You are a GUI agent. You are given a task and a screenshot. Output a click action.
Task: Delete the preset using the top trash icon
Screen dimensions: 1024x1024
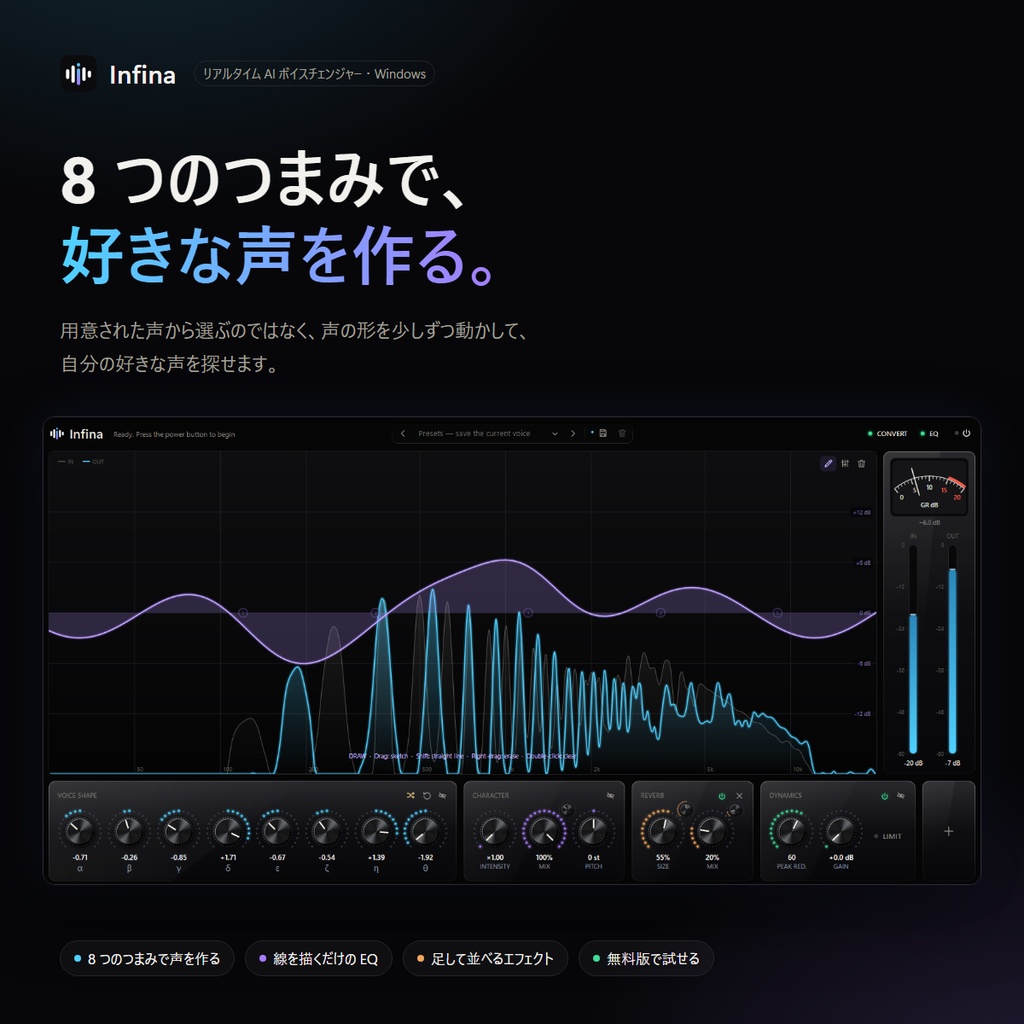click(x=622, y=434)
